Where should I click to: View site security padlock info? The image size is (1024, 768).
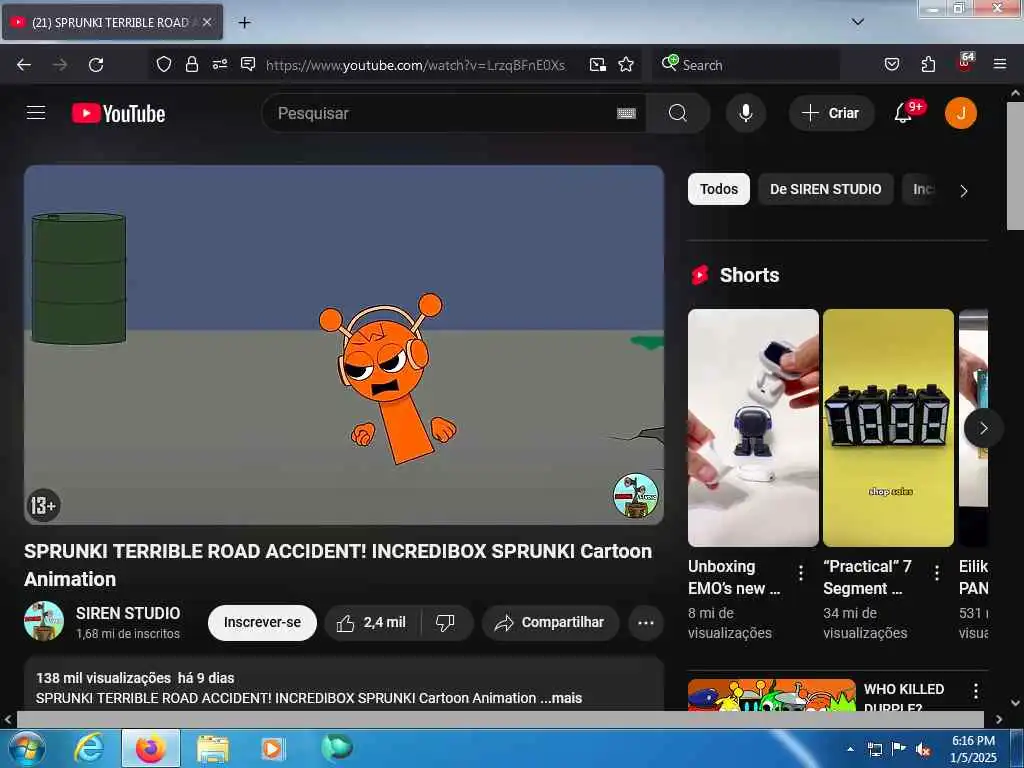click(x=191, y=64)
